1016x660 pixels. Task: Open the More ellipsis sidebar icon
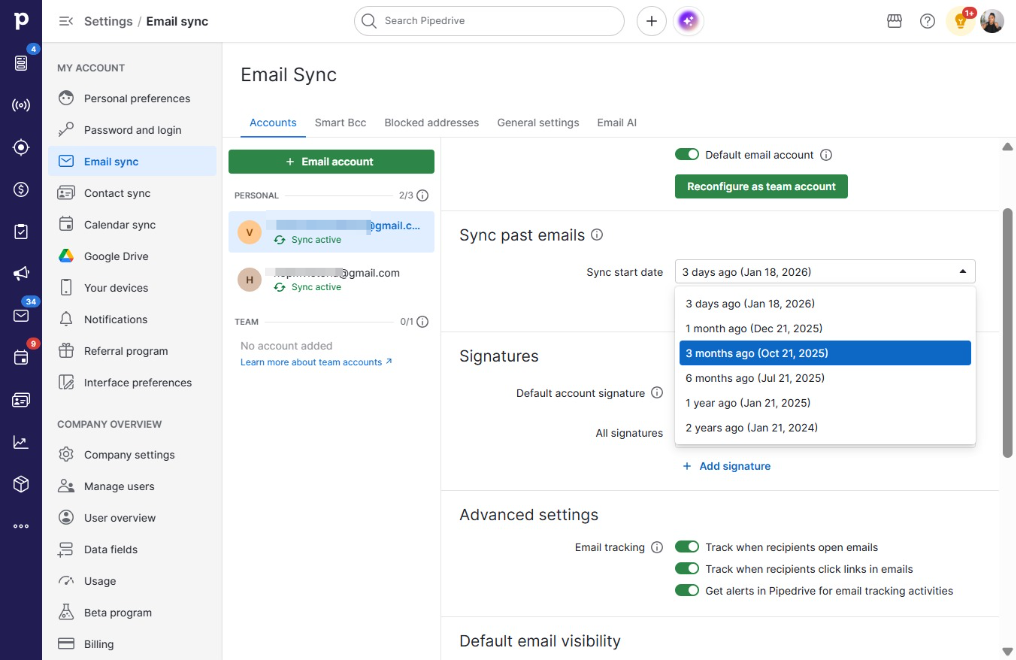pos(21,526)
